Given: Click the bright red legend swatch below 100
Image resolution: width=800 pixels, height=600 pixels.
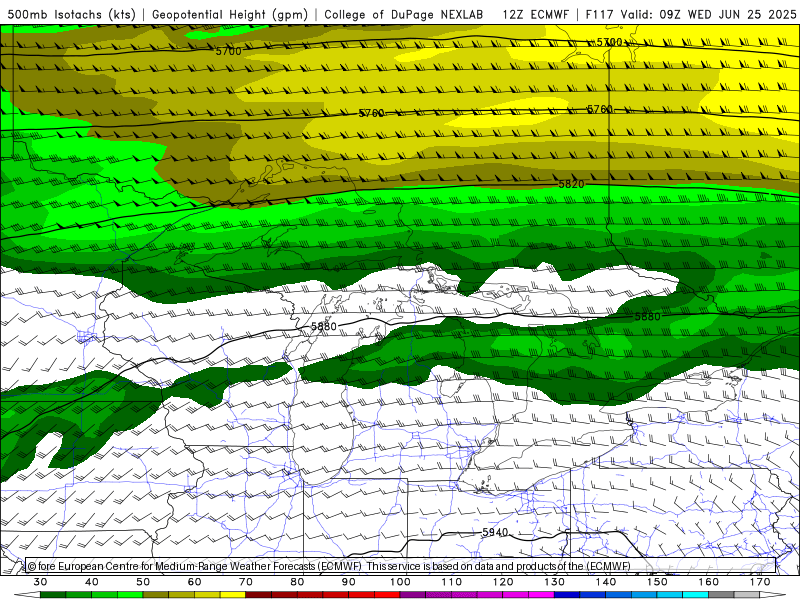Looking at the screenshot, I should click(387, 595).
